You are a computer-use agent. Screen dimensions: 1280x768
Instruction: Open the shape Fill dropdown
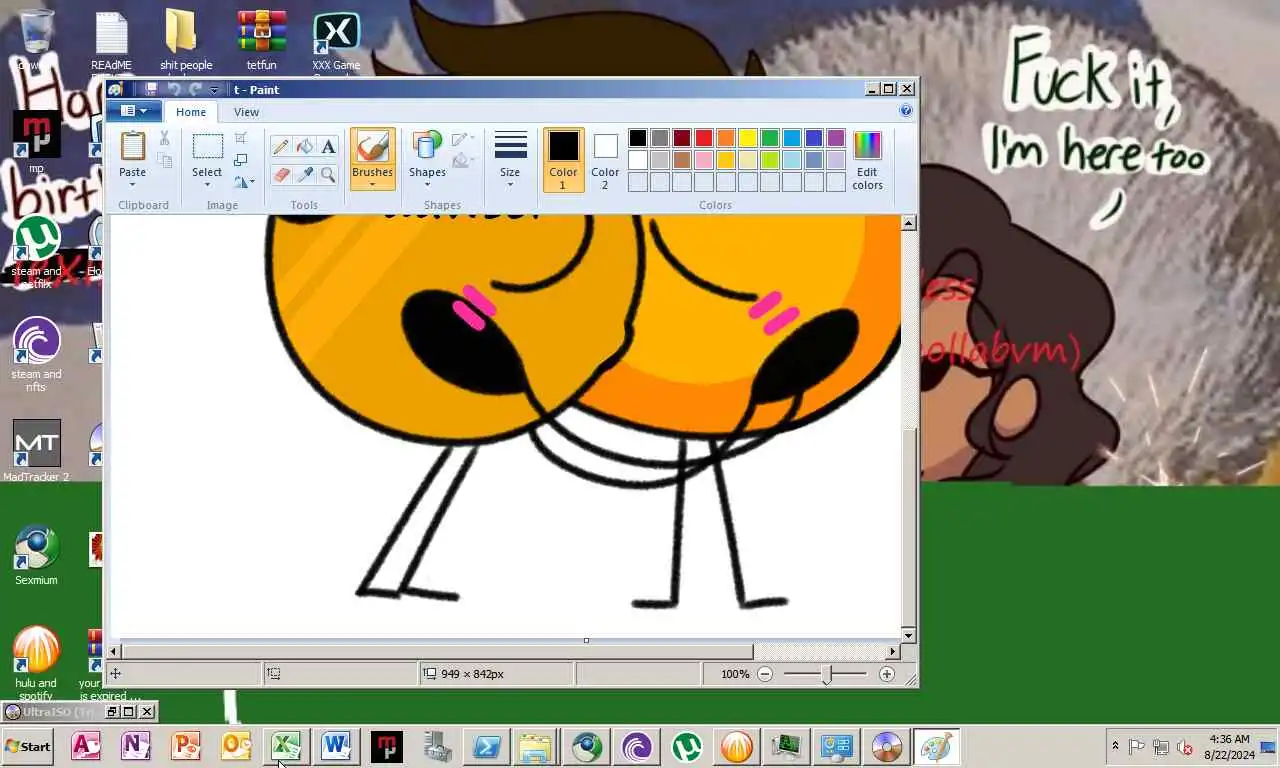coord(463,161)
